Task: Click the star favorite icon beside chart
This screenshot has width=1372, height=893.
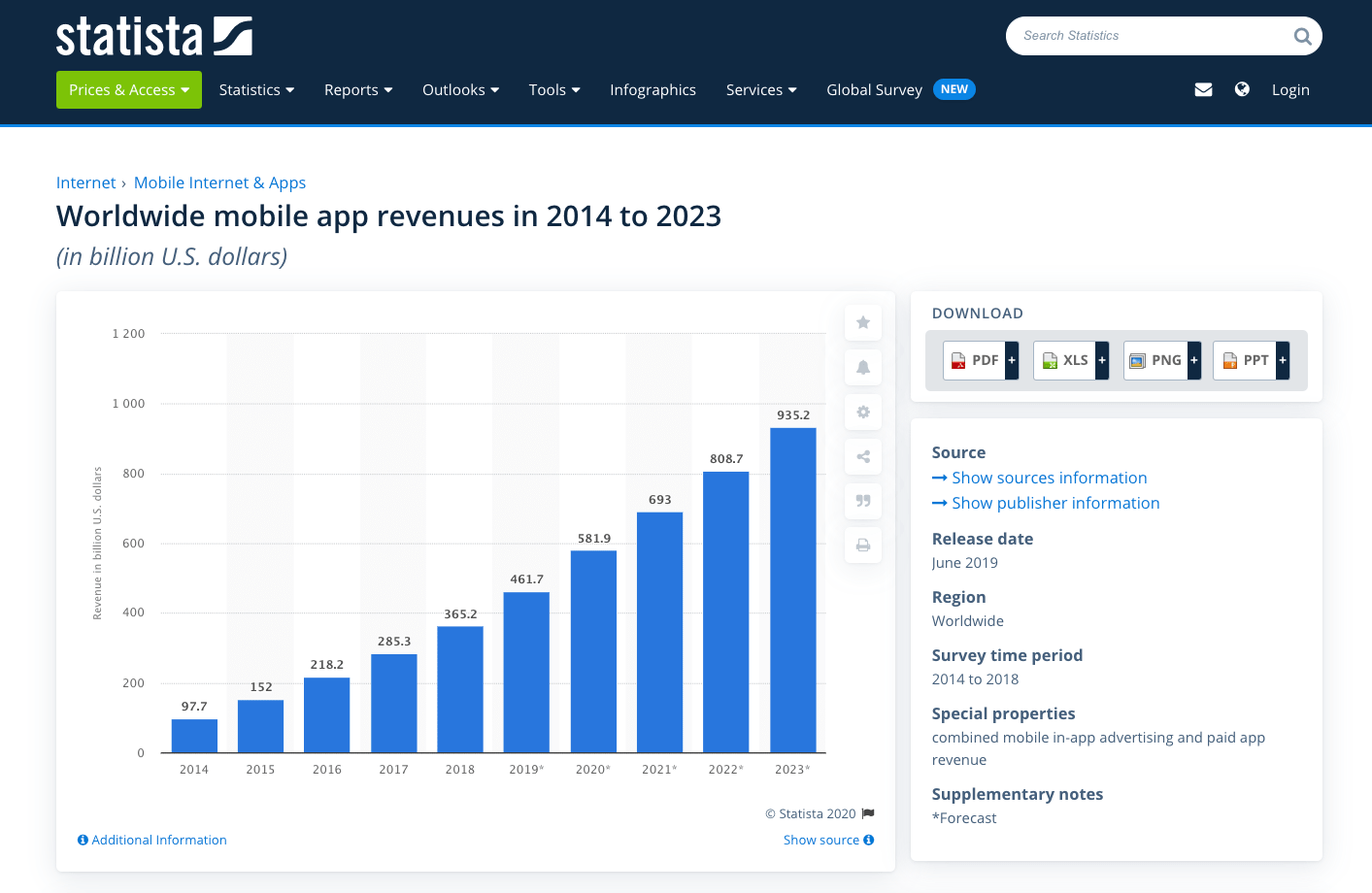Action: click(862, 322)
